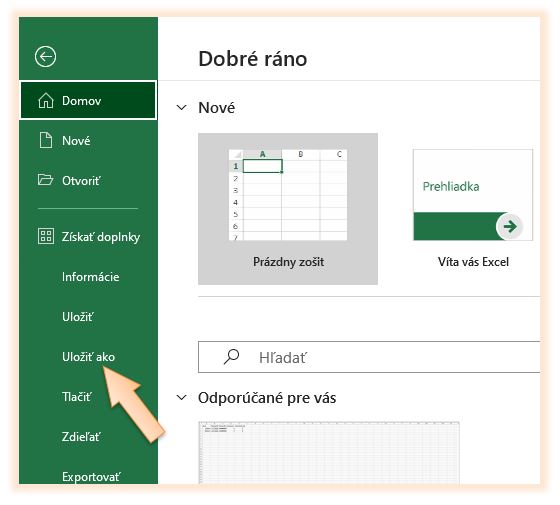The height and width of the screenshot is (505, 560).
Task: Click the magnifier icon in search box
Action: (231, 356)
